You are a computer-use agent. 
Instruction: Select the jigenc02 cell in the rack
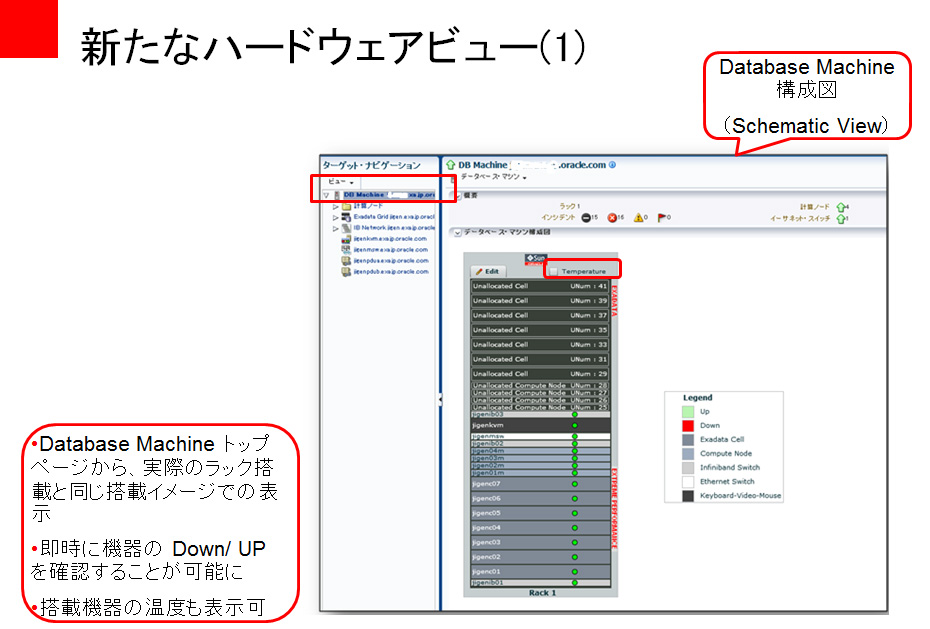[x=540, y=557]
